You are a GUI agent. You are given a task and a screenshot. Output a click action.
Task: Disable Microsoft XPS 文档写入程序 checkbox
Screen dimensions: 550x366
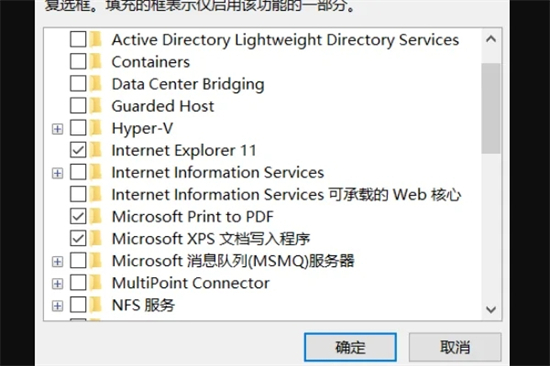pyautogui.click(x=78, y=239)
